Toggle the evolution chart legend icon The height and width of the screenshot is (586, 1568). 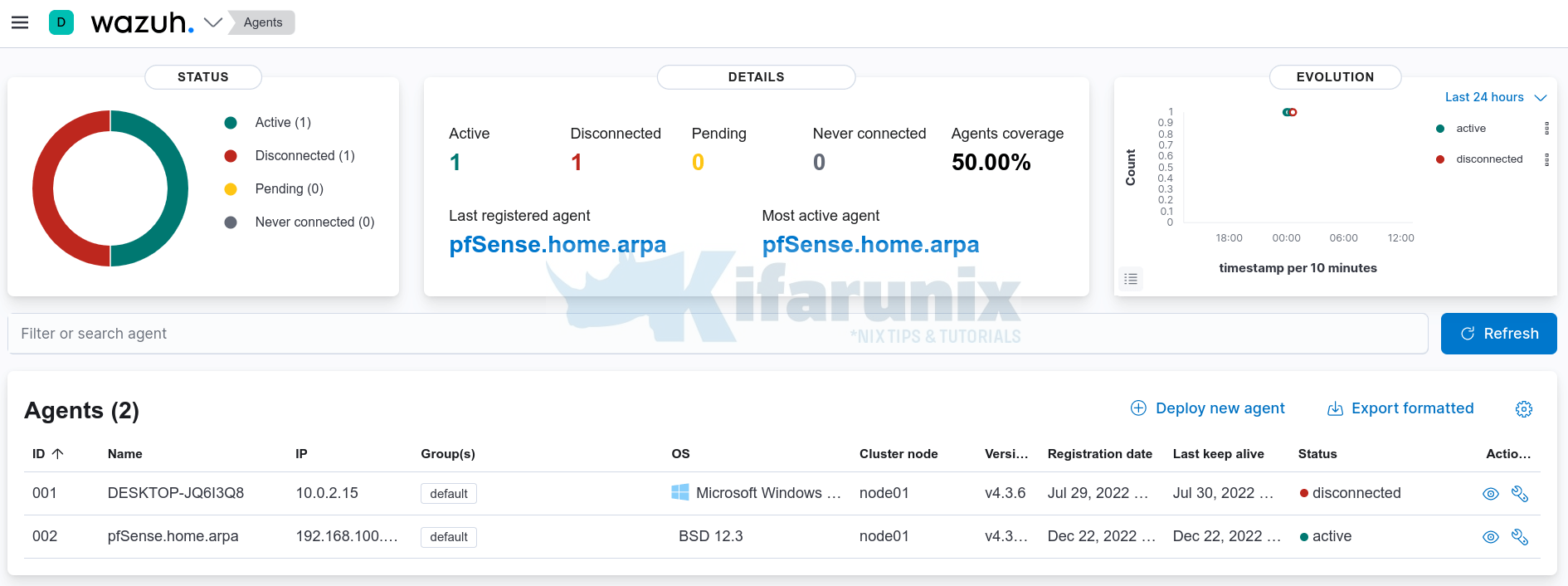point(1131,279)
